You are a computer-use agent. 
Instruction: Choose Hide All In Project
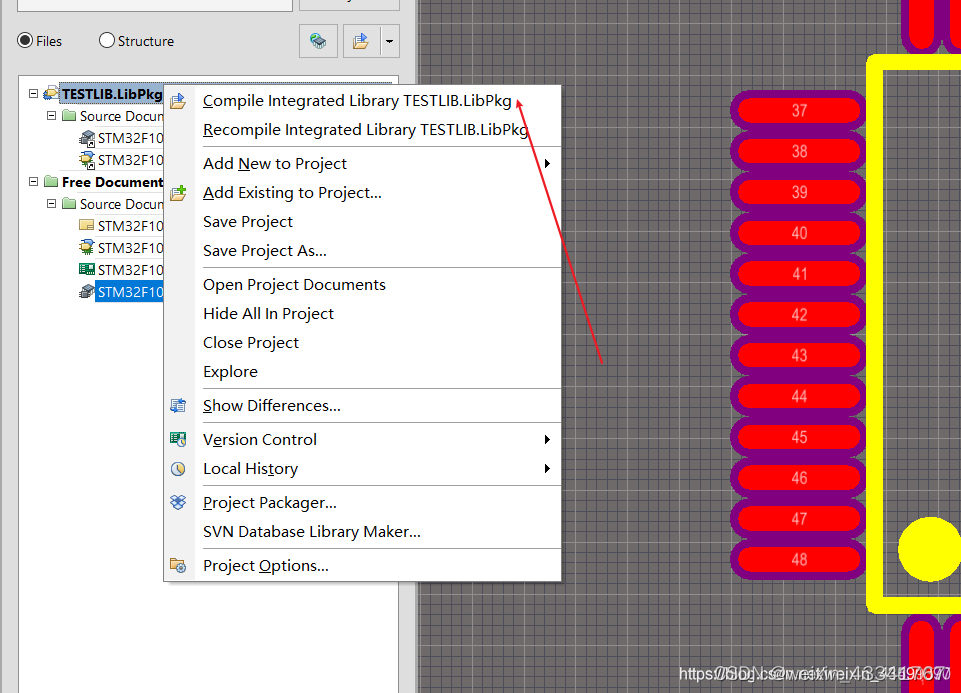[363, 314]
